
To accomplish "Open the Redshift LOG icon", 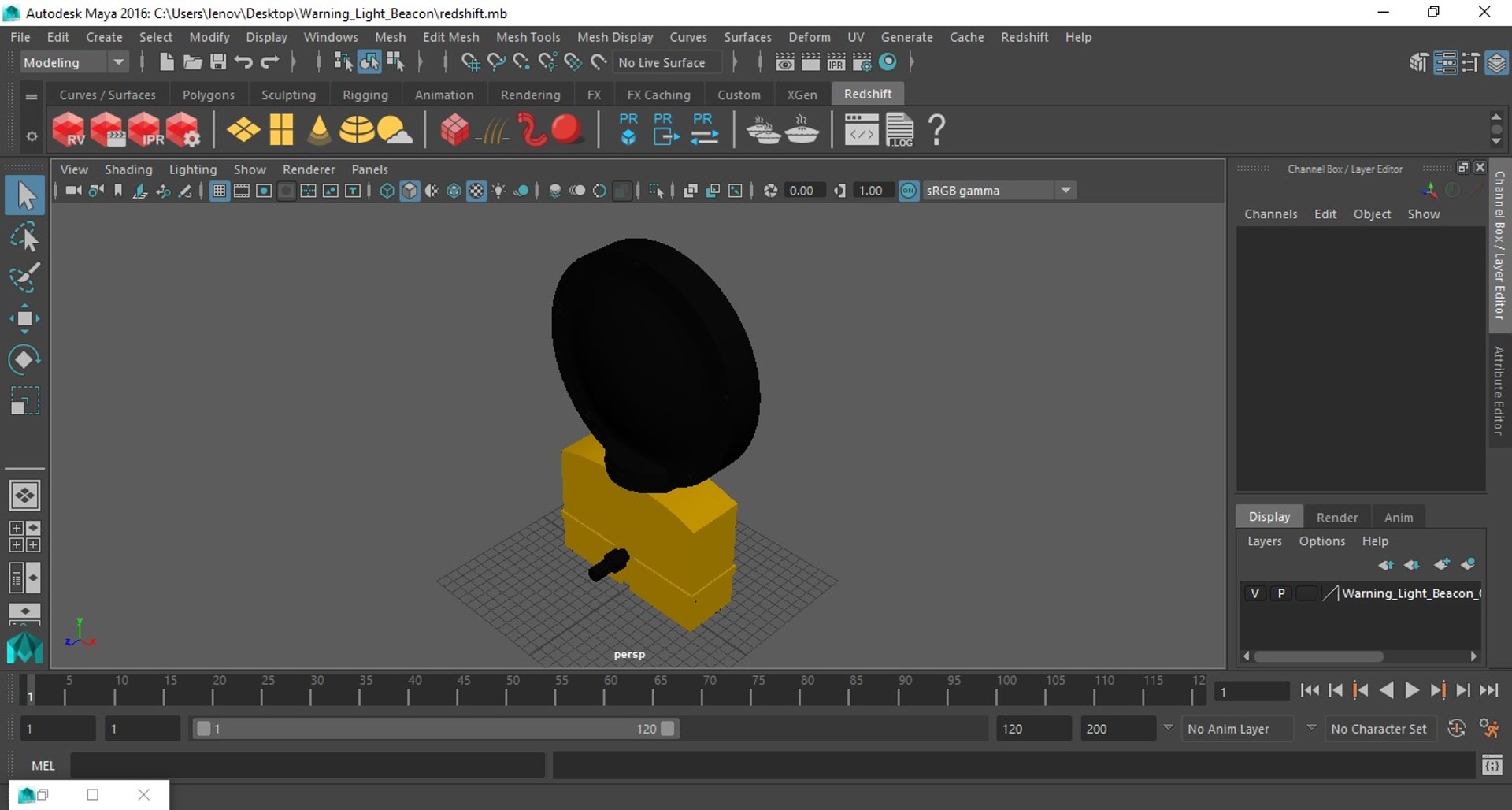I will (x=899, y=130).
